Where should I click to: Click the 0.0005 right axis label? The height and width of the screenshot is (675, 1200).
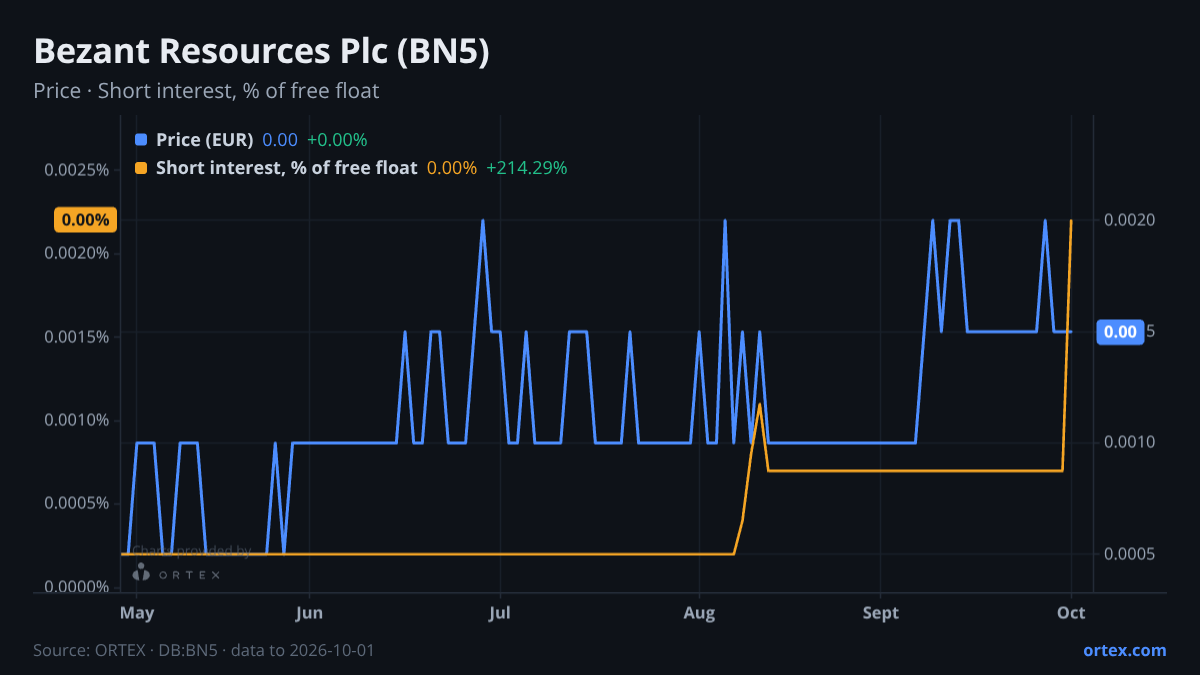click(1129, 554)
